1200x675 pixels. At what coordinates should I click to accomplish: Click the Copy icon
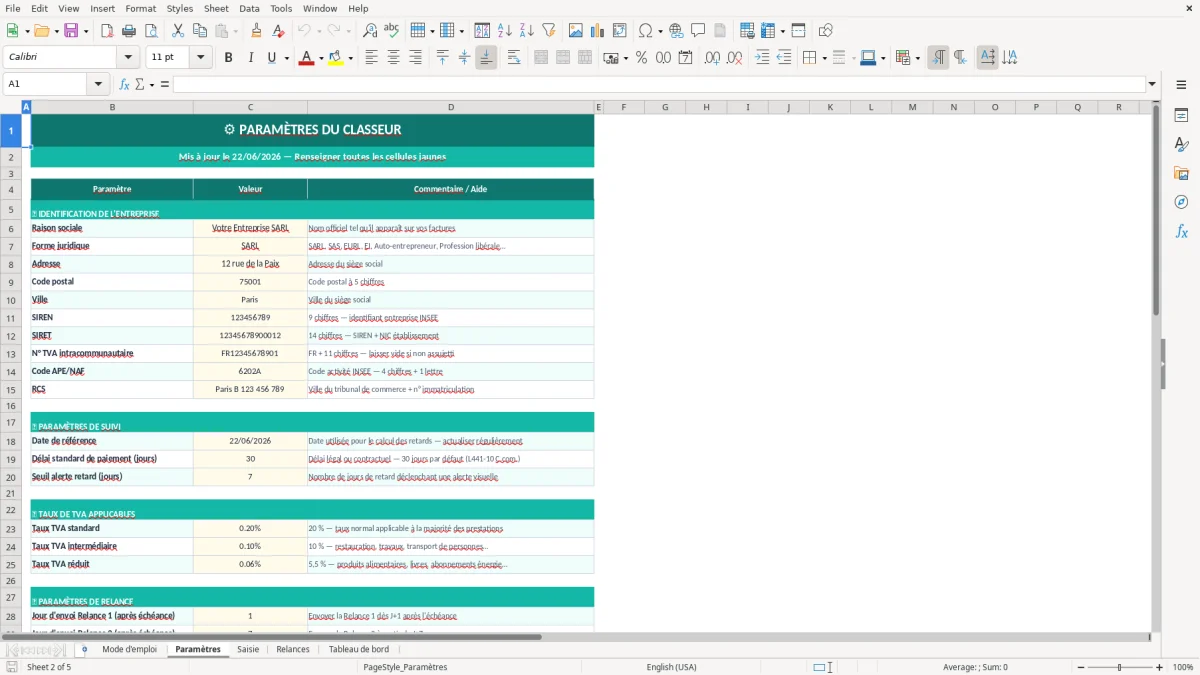point(200,31)
